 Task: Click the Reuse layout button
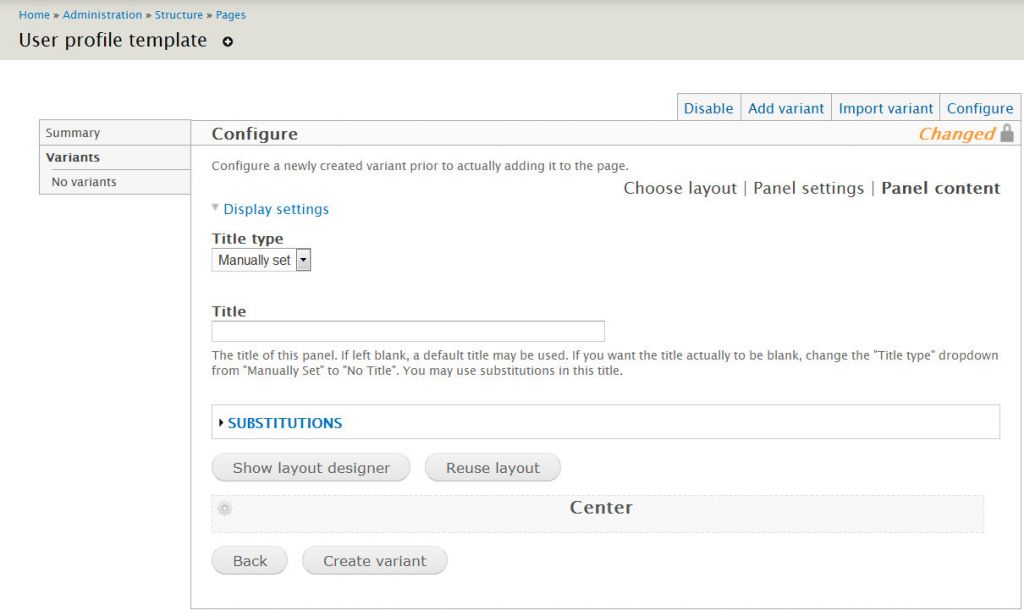pos(492,468)
